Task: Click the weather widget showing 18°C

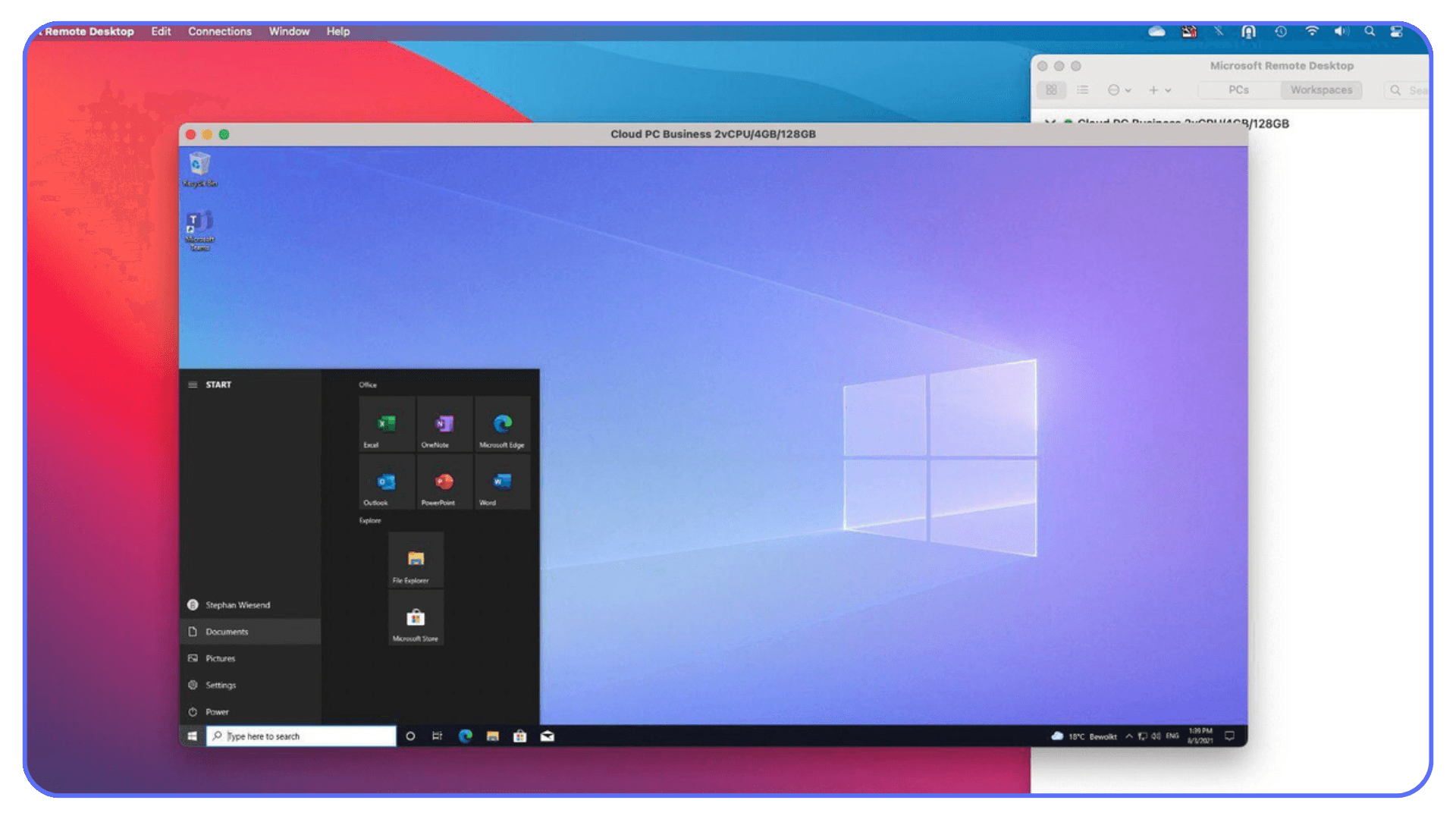Action: 1084,736
